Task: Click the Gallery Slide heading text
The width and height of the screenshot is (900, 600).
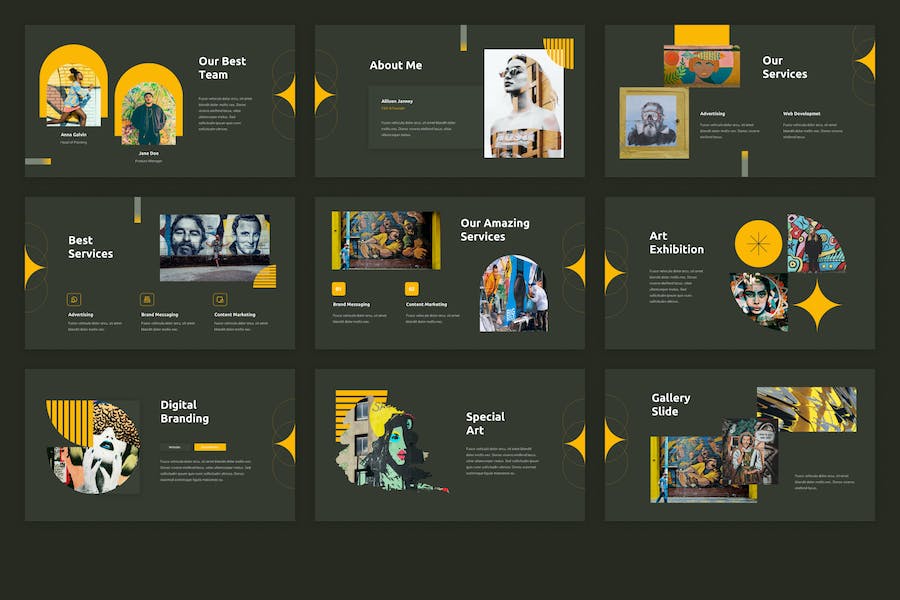Action: pyautogui.click(x=670, y=404)
